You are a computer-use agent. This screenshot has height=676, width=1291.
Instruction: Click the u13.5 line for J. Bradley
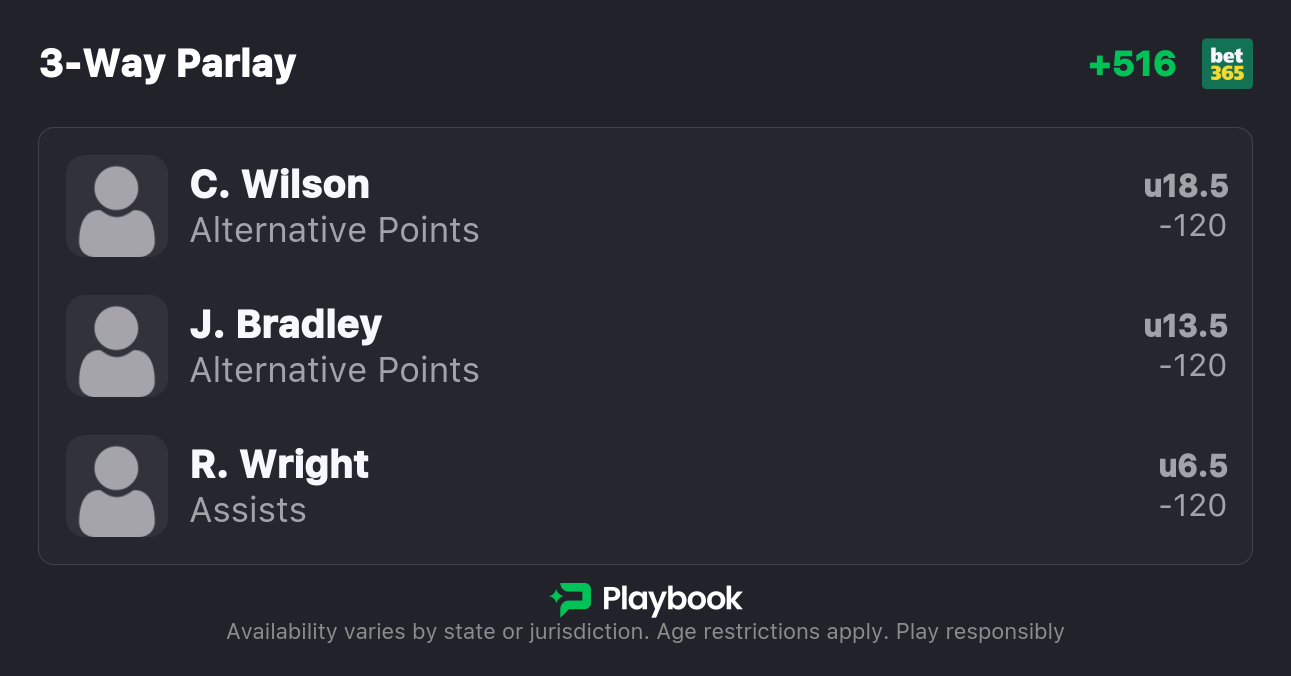click(x=1186, y=326)
